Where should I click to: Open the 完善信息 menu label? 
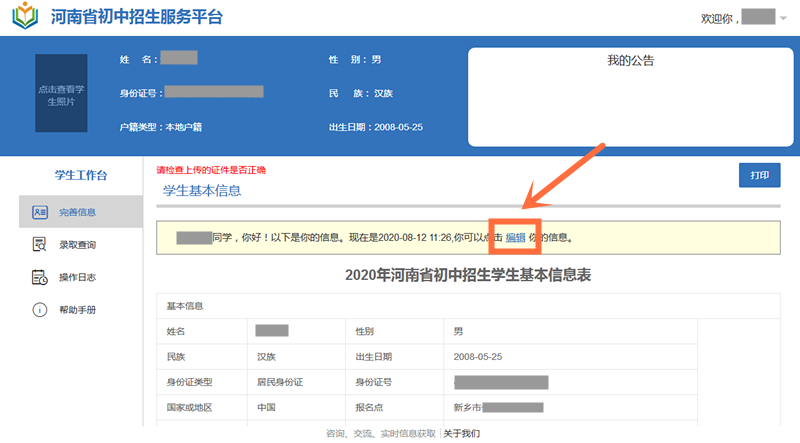78,212
